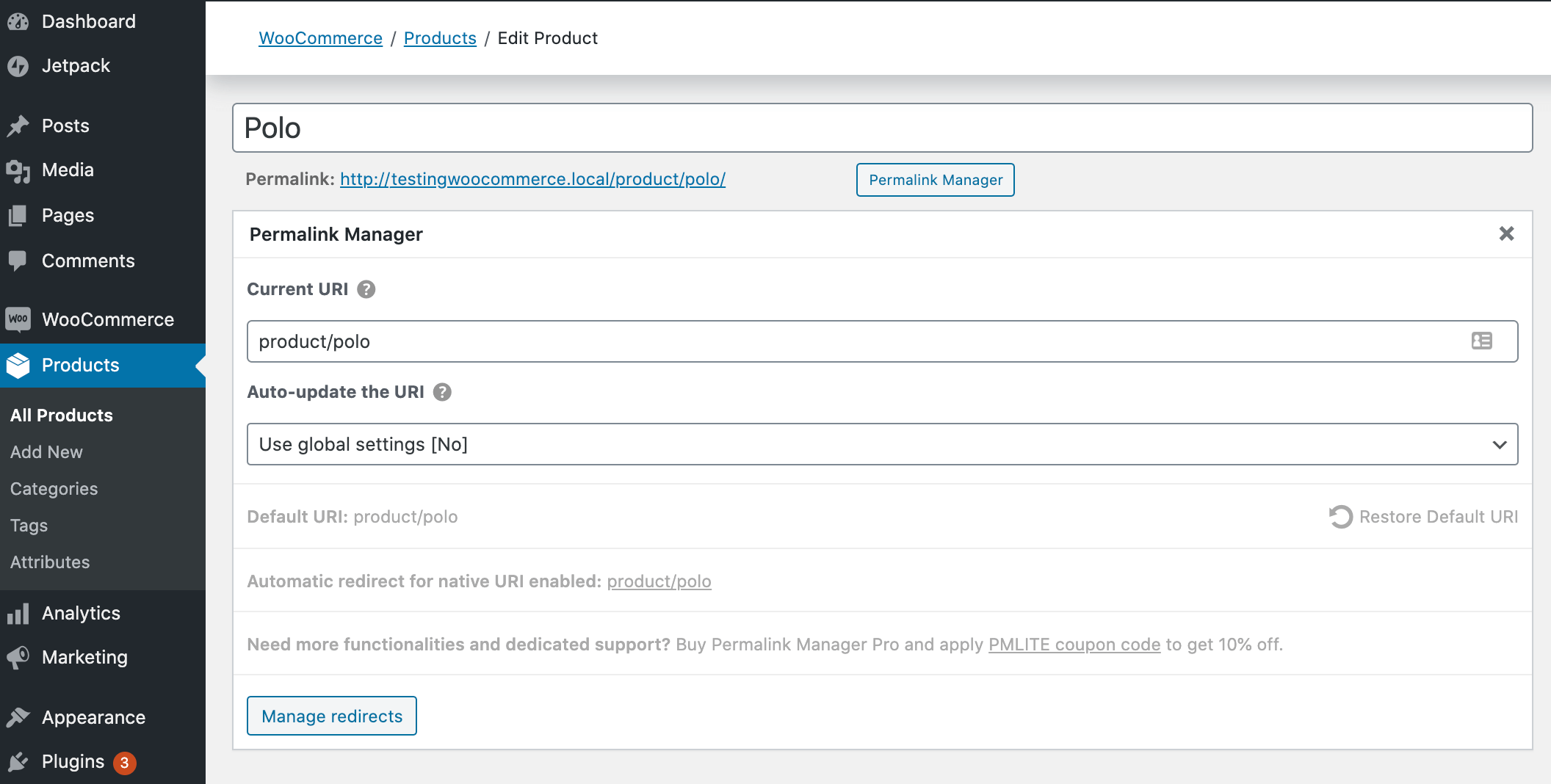This screenshot has height=784, width=1551.
Task: Click the Products box icon
Action: (18, 366)
